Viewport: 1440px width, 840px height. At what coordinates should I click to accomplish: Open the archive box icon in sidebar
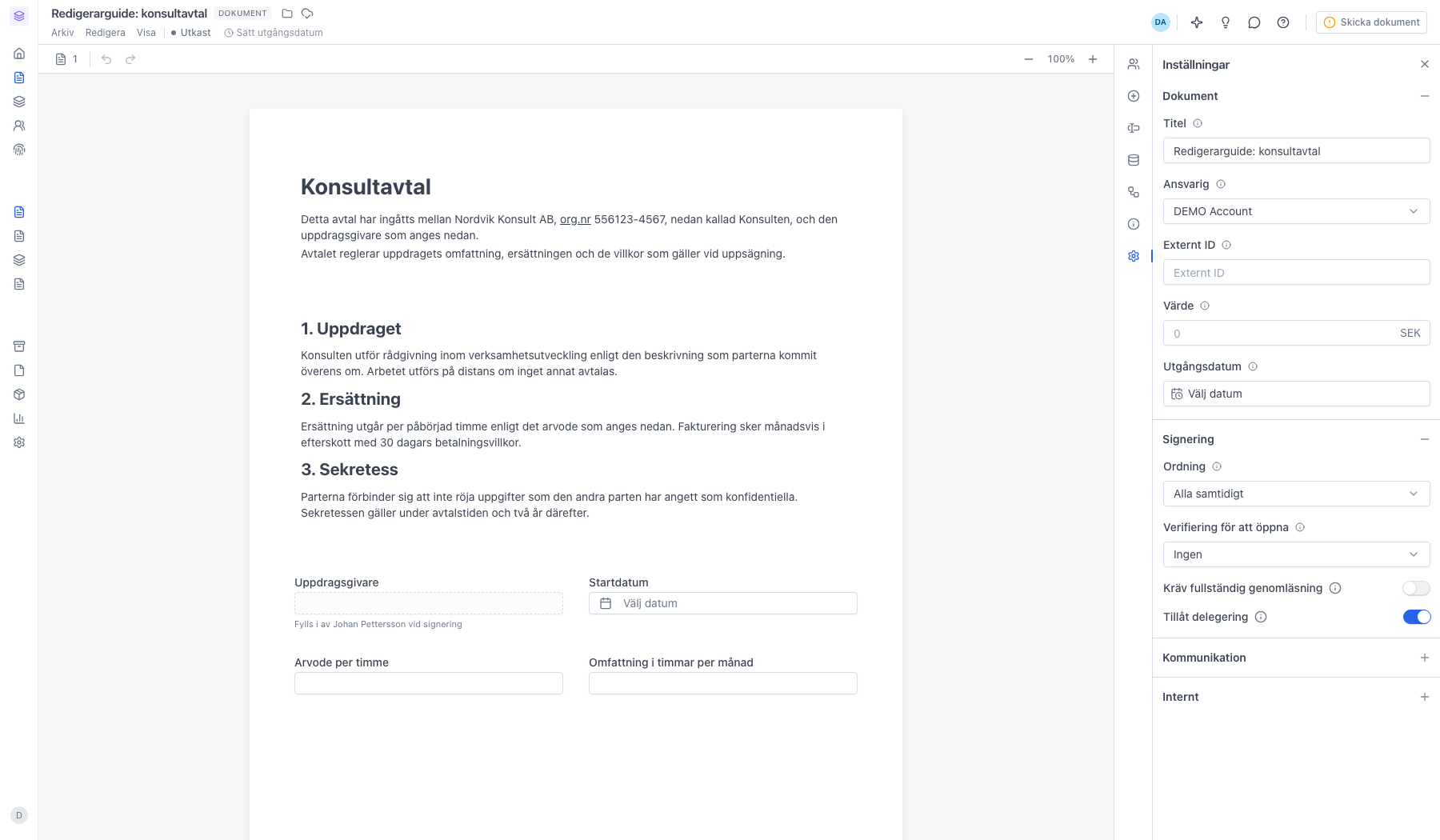coord(19,346)
